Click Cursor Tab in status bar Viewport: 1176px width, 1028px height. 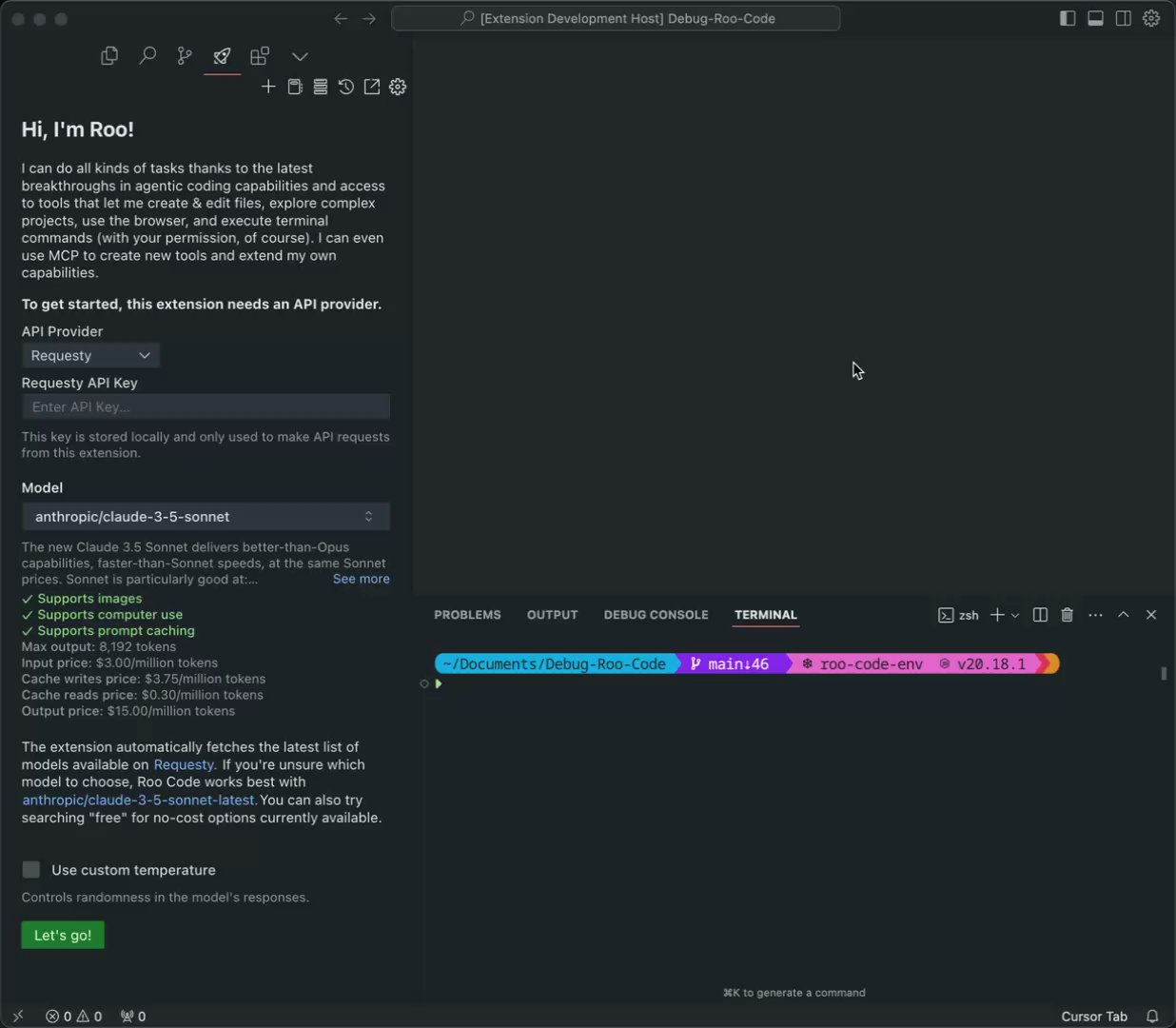click(x=1094, y=1016)
